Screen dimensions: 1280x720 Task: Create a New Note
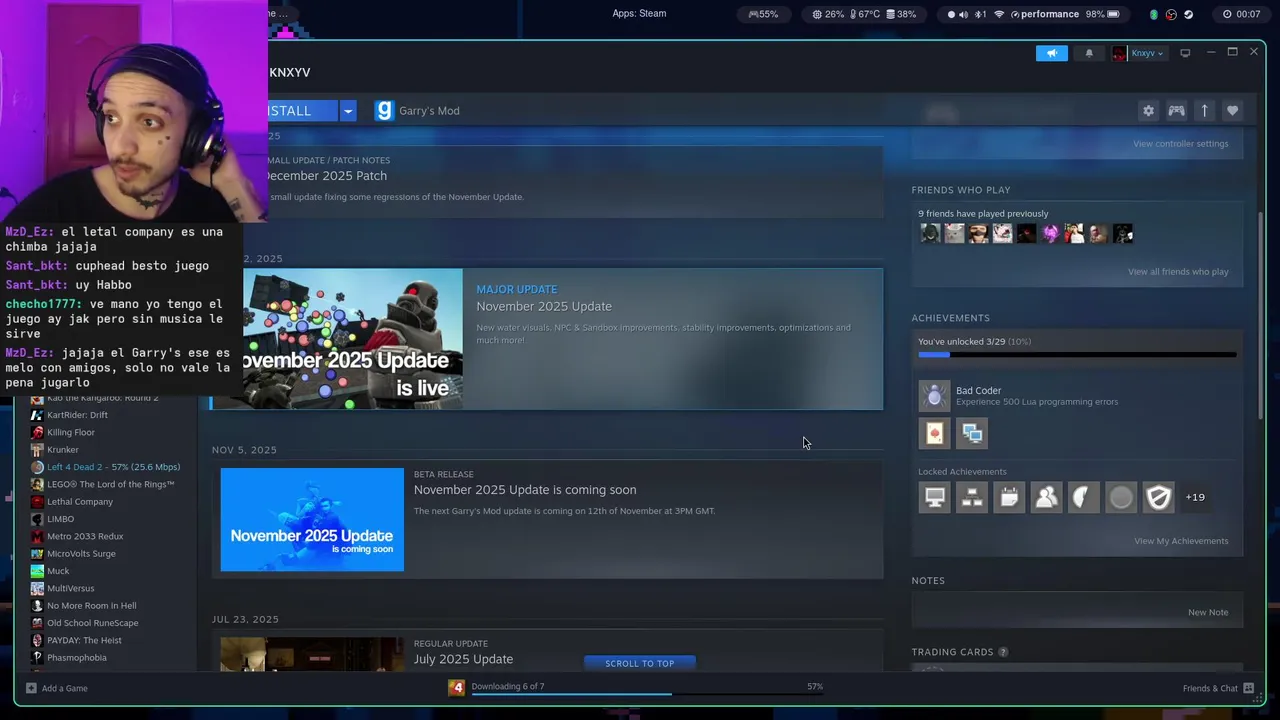tap(1208, 612)
